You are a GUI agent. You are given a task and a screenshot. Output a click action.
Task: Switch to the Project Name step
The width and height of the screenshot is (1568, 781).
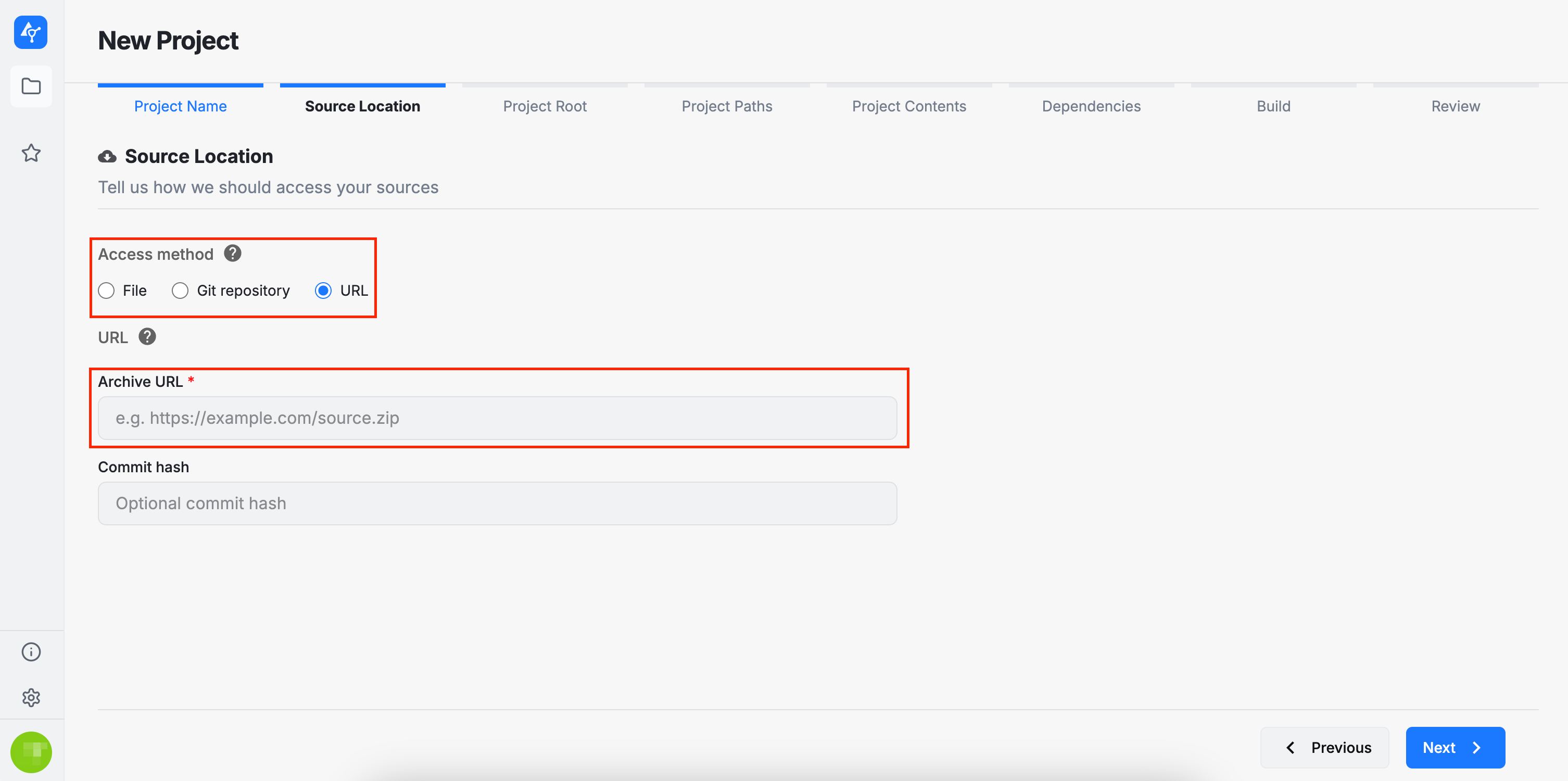coord(180,106)
